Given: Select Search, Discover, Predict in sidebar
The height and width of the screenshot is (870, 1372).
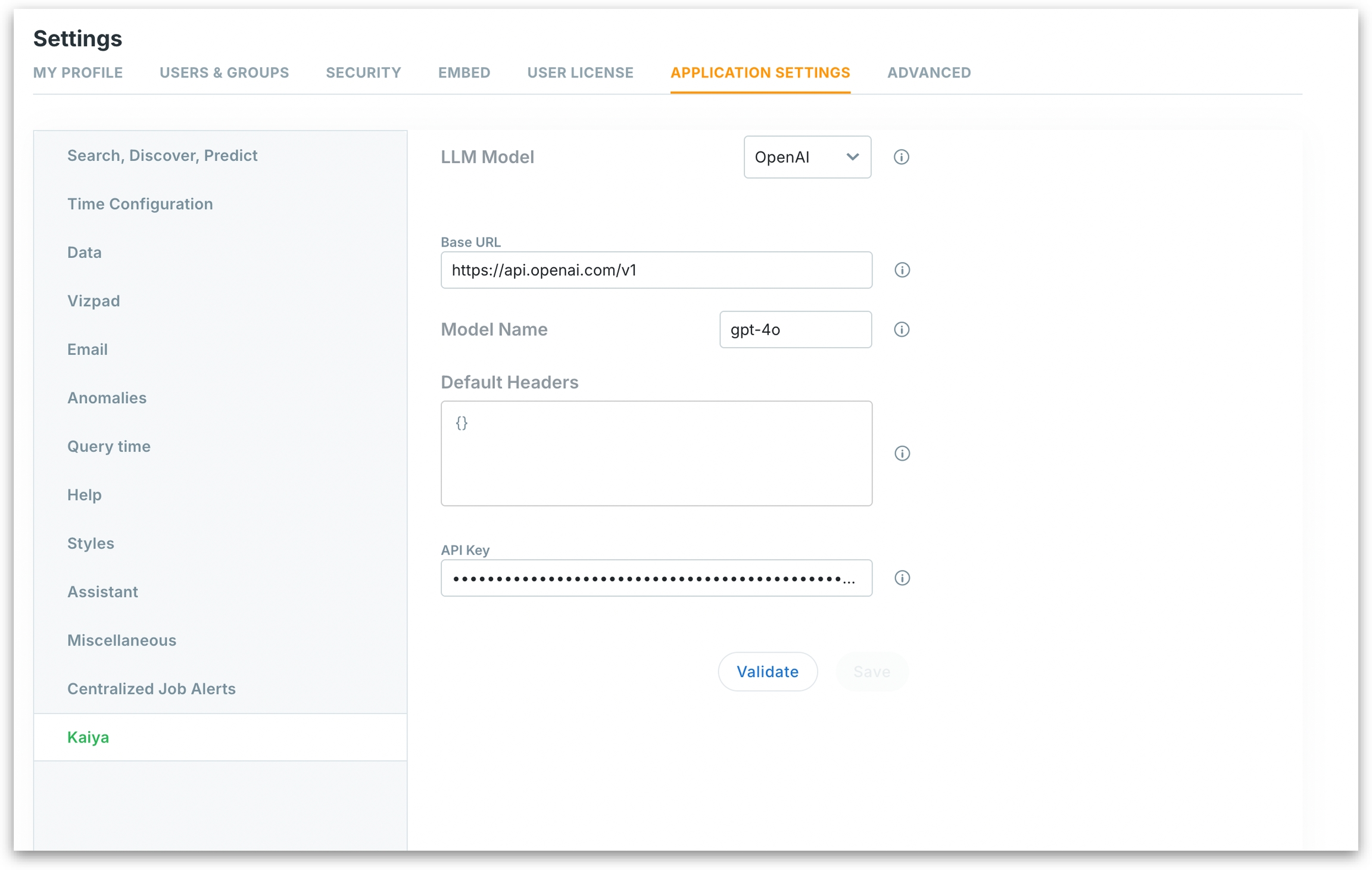Looking at the screenshot, I should (162, 155).
